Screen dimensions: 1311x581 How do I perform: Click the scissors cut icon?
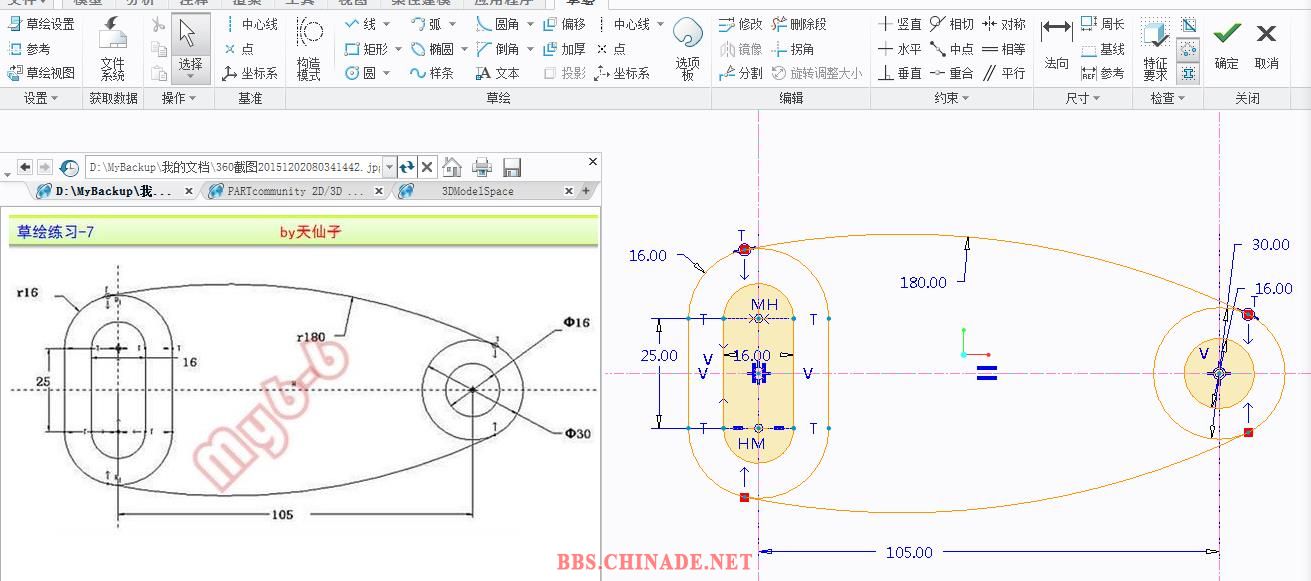158,24
